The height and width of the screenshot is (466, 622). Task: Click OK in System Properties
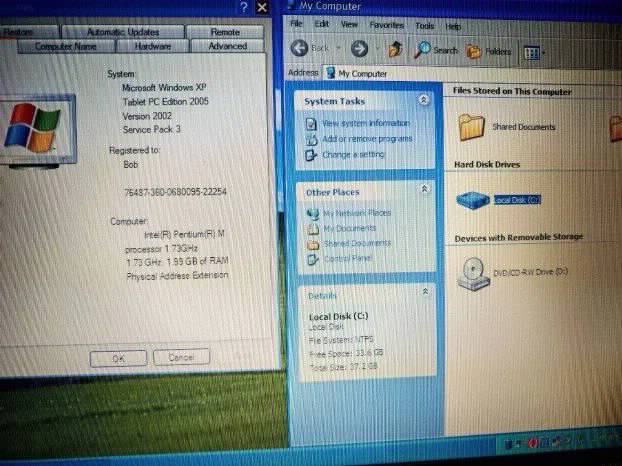click(118, 359)
